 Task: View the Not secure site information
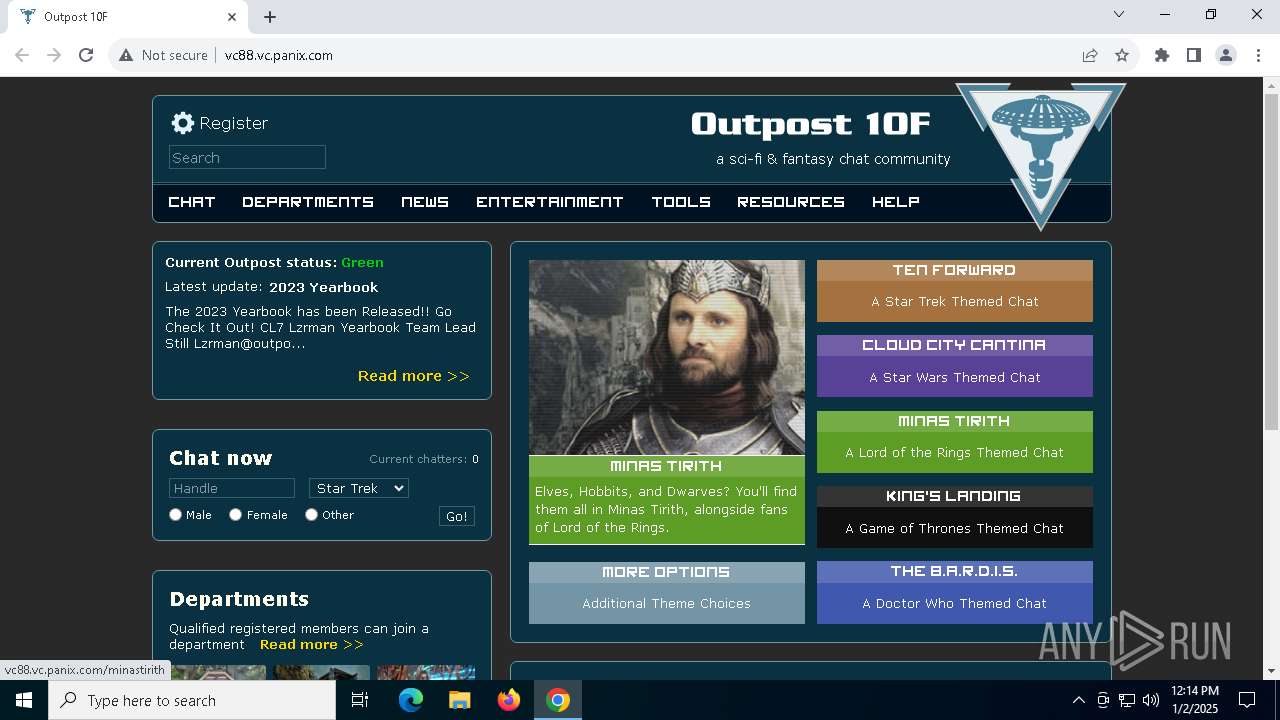point(163,55)
